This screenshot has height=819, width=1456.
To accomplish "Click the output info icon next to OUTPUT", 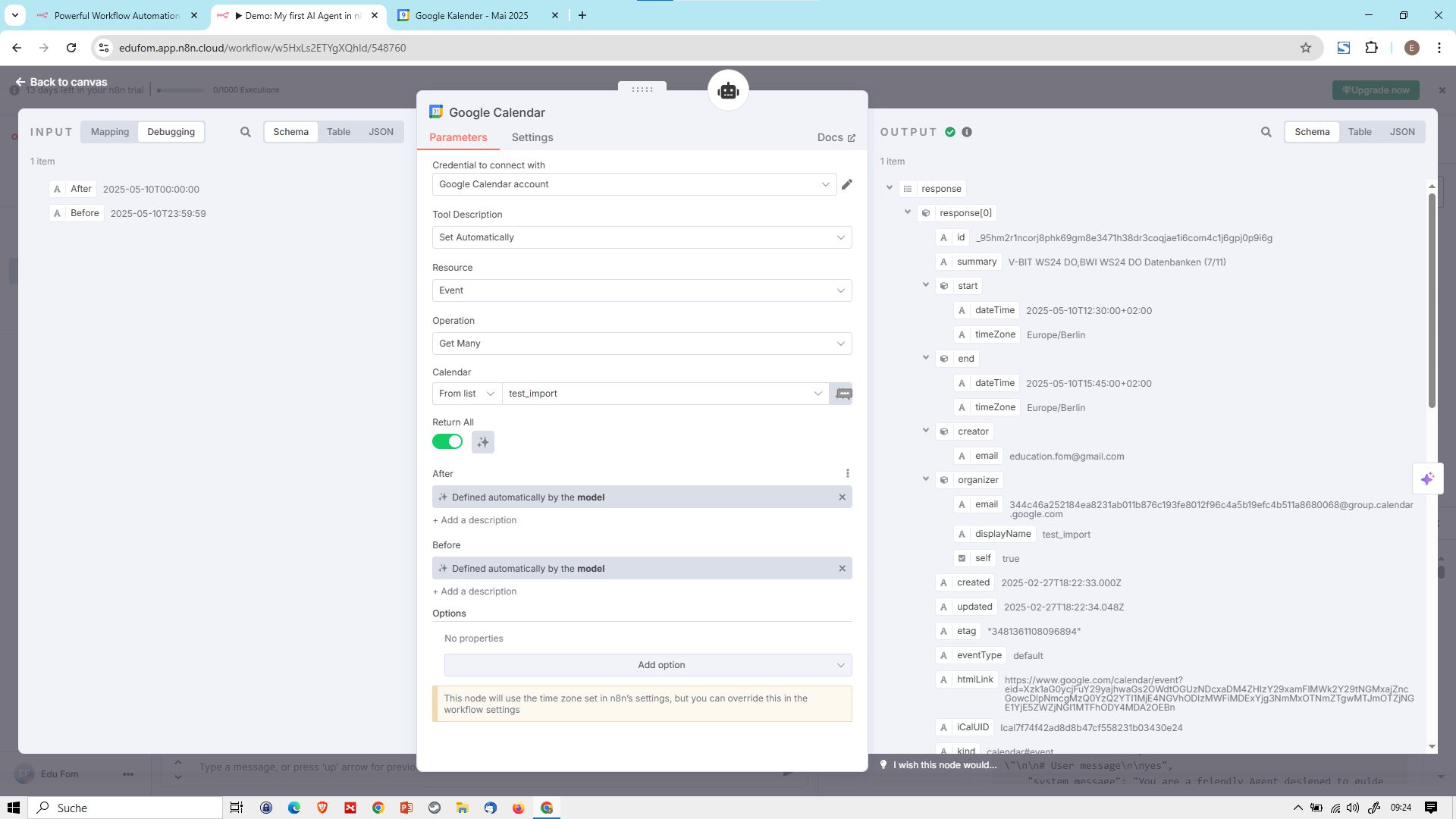I will [967, 132].
